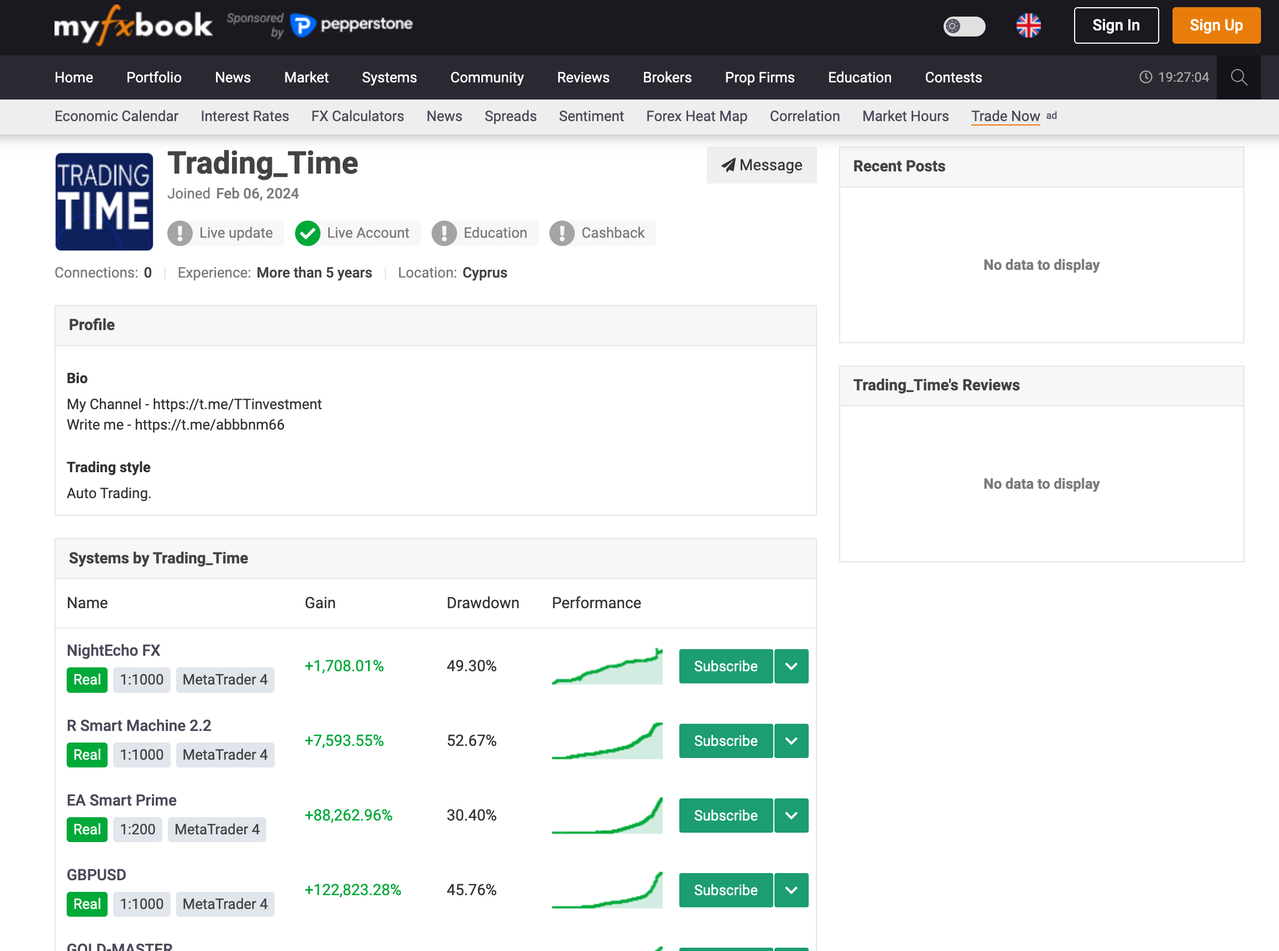Subscribe to R Smart Machine 2.2

[726, 741]
